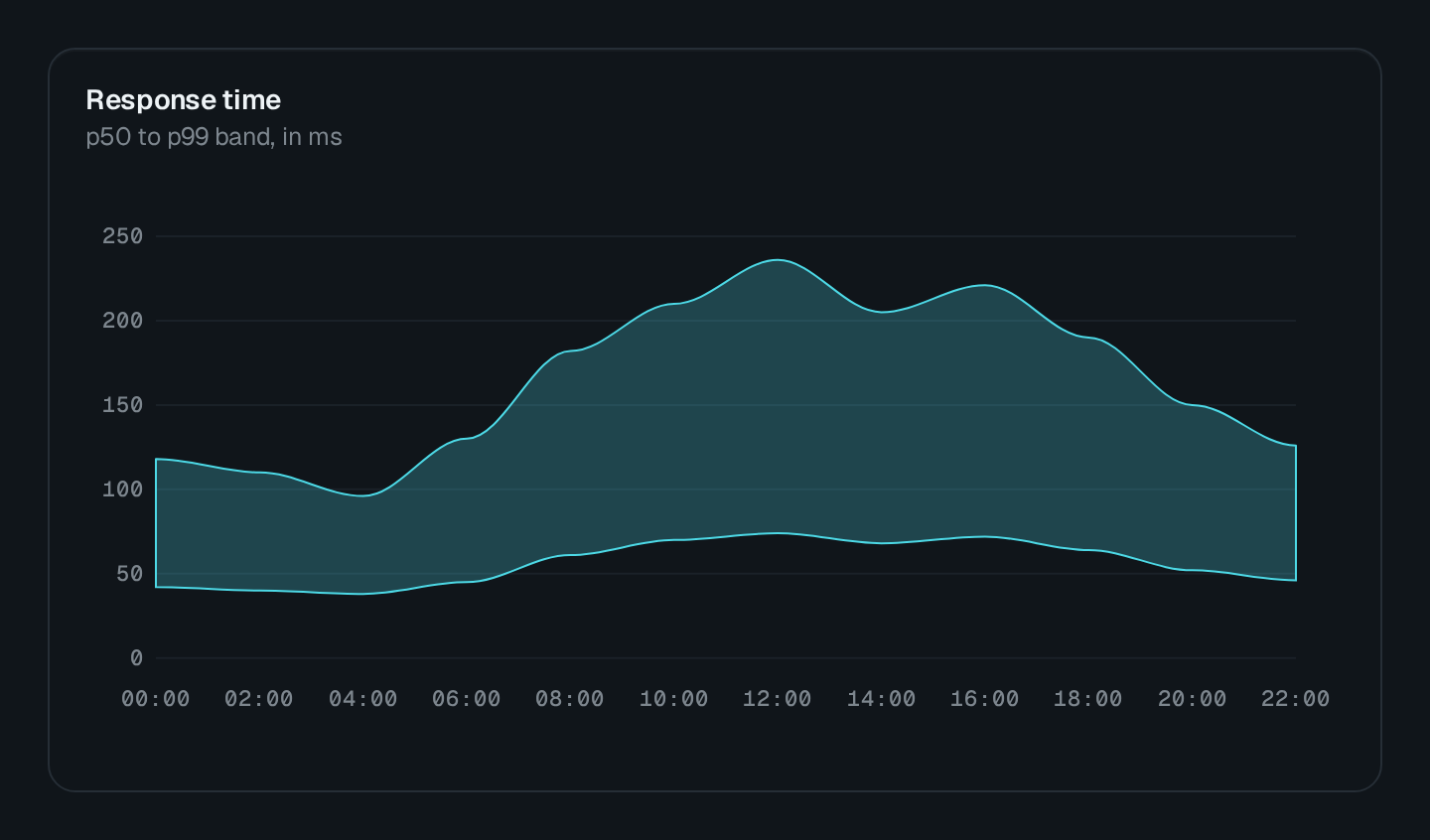Image resolution: width=1430 pixels, height=840 pixels.
Task: Click the y-axis label 0
Action: pyautogui.click(x=137, y=658)
